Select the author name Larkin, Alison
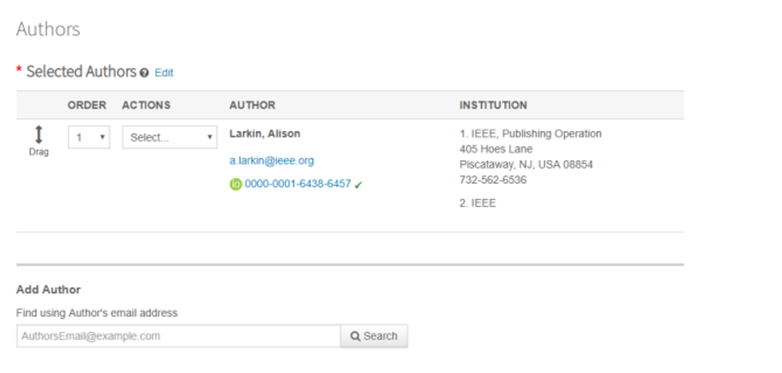 coord(265,134)
